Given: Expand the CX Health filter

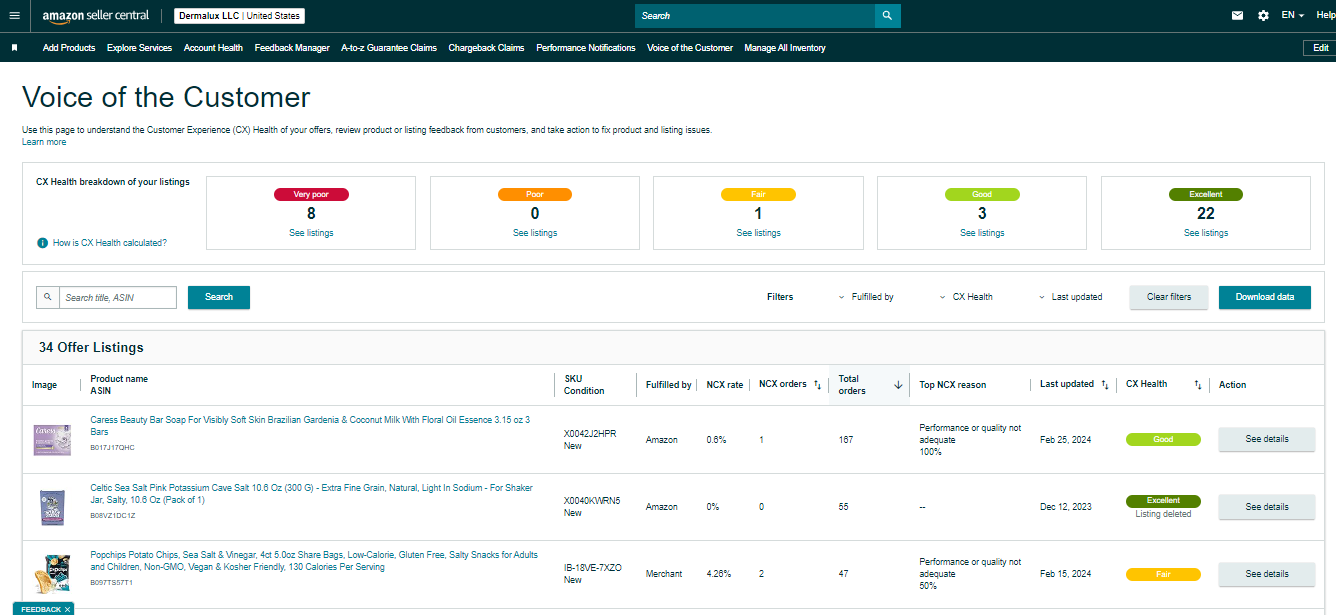Looking at the screenshot, I should coord(967,297).
